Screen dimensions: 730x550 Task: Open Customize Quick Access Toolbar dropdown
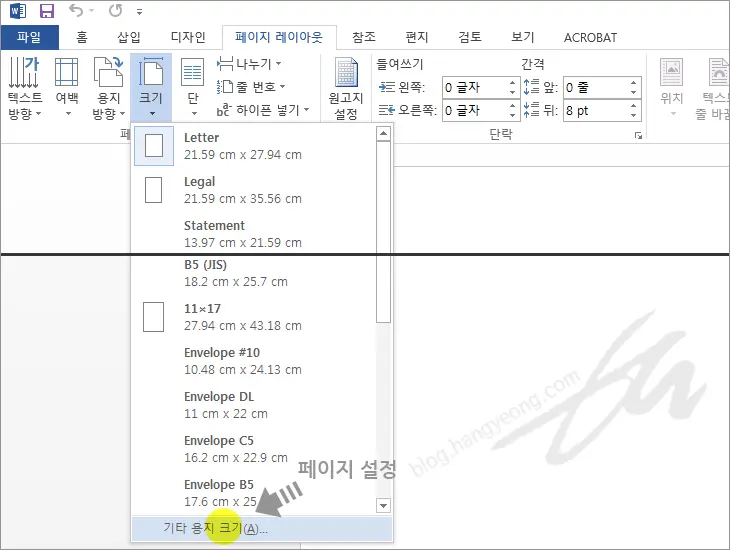(x=140, y=12)
